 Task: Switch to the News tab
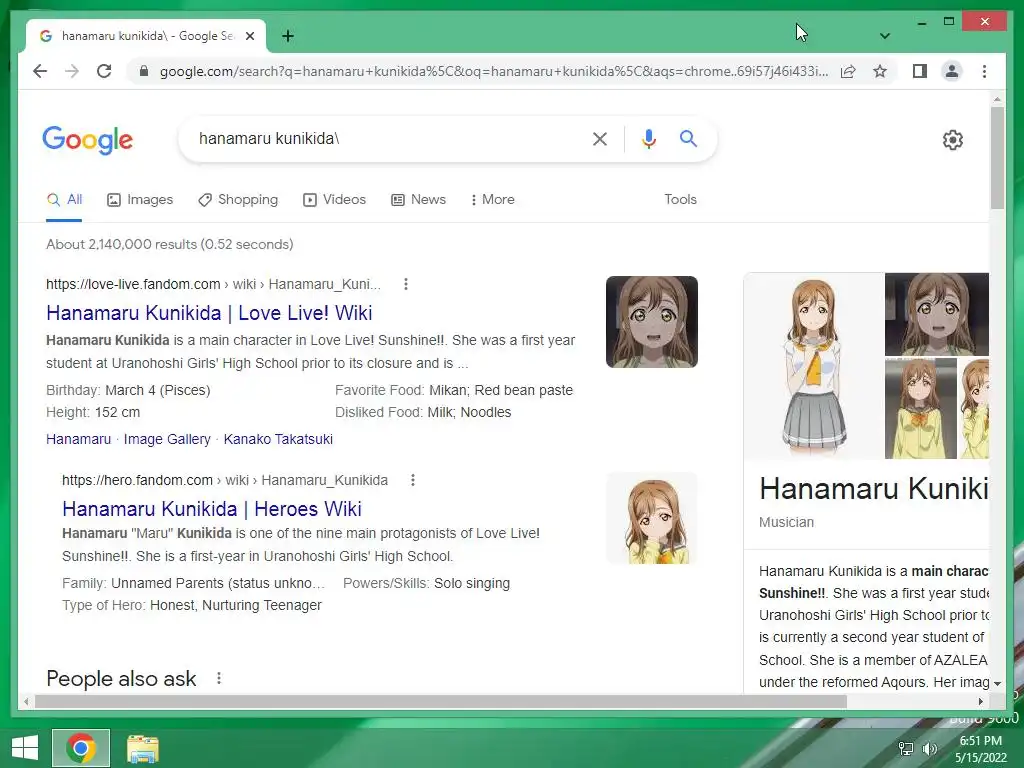click(x=418, y=200)
